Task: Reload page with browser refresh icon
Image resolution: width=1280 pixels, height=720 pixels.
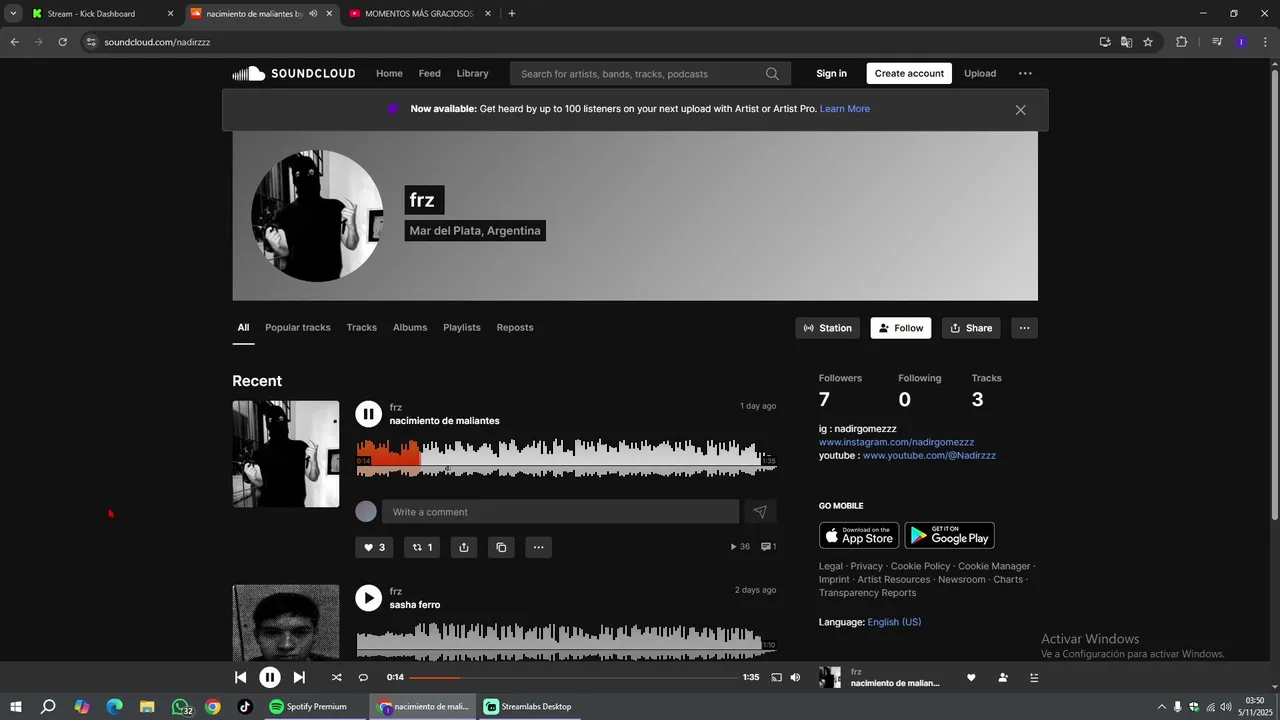Action: [62, 42]
